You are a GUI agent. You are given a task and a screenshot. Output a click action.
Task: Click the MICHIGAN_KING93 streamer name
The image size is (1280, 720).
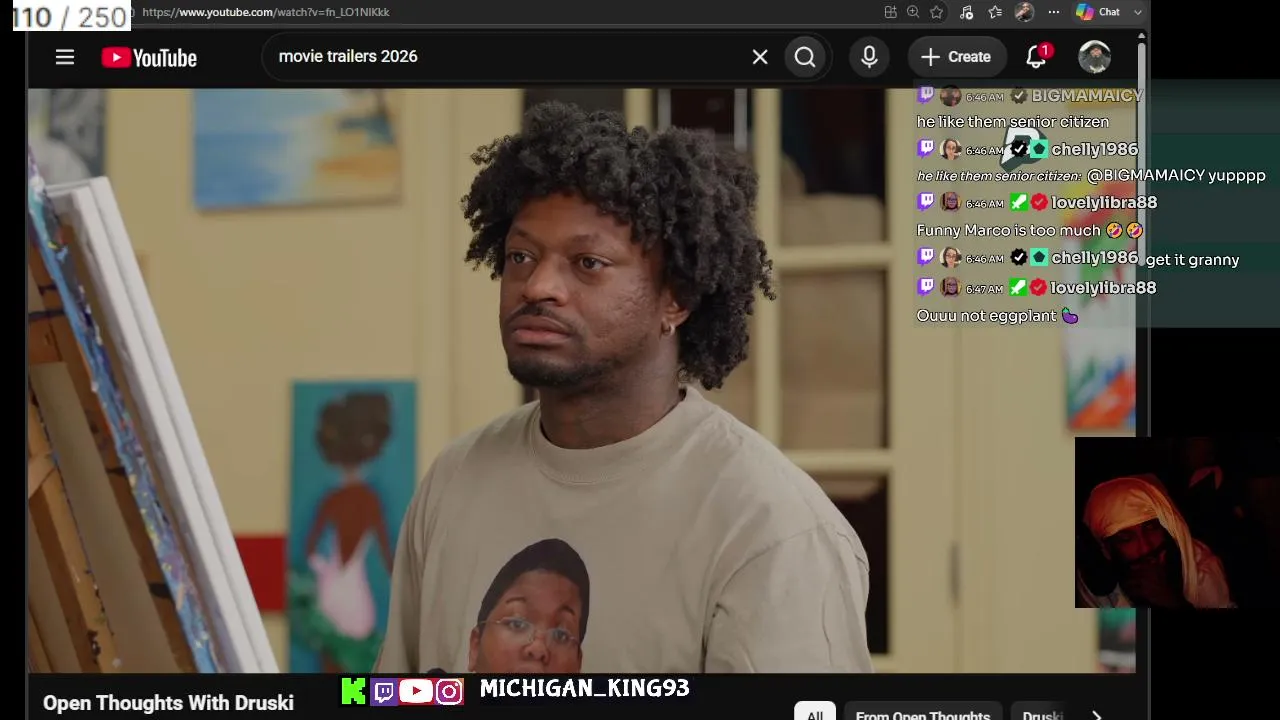pyautogui.click(x=585, y=688)
